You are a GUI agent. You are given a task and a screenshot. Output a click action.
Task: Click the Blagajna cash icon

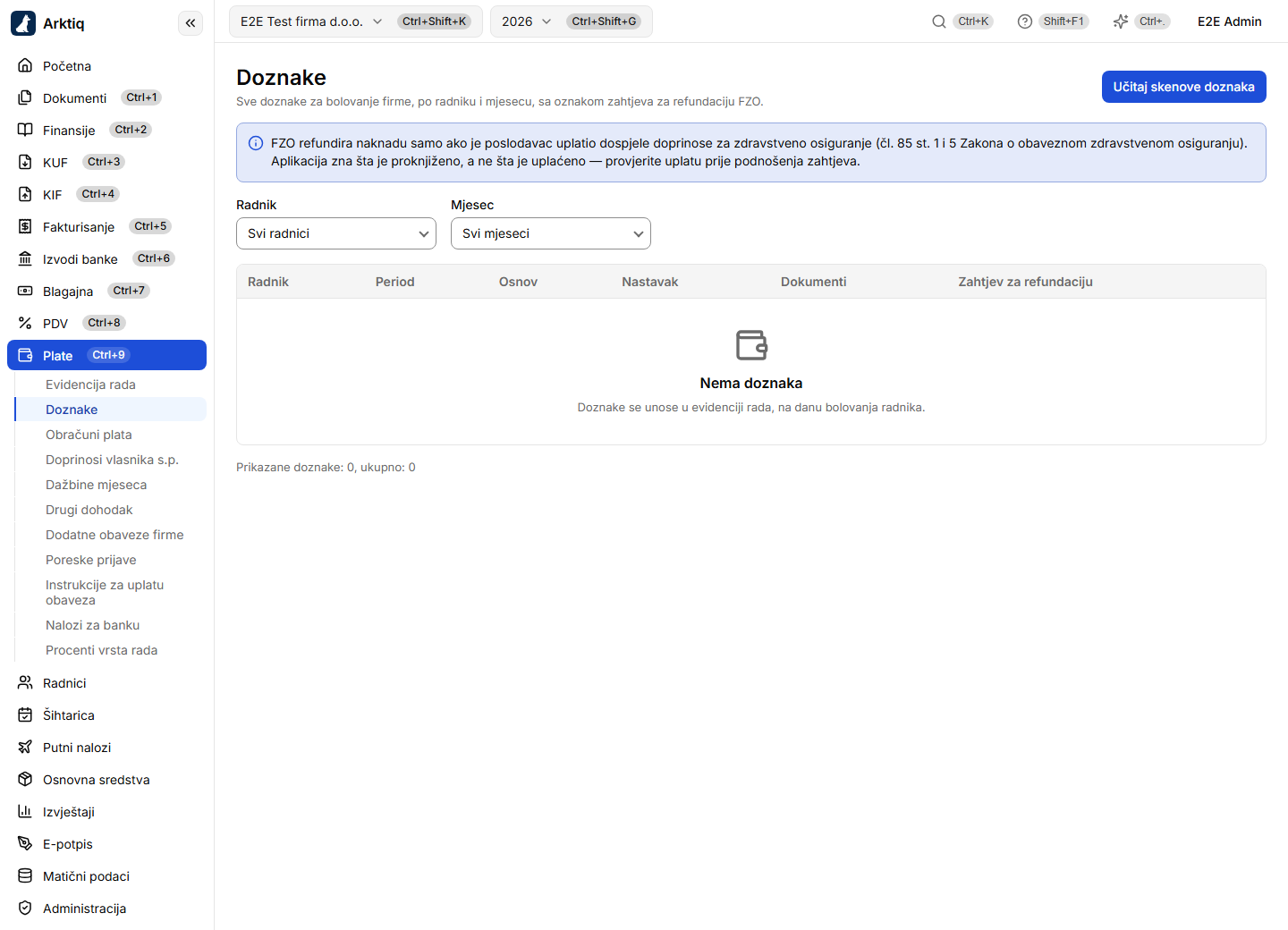[x=25, y=292]
